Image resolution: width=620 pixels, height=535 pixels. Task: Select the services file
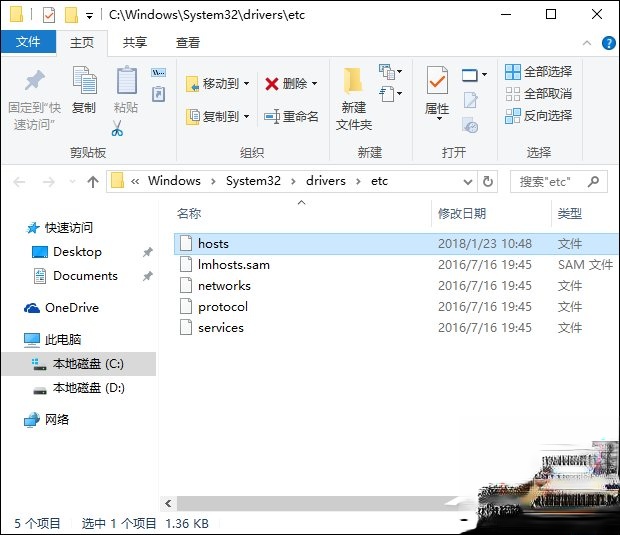(x=396, y=327)
